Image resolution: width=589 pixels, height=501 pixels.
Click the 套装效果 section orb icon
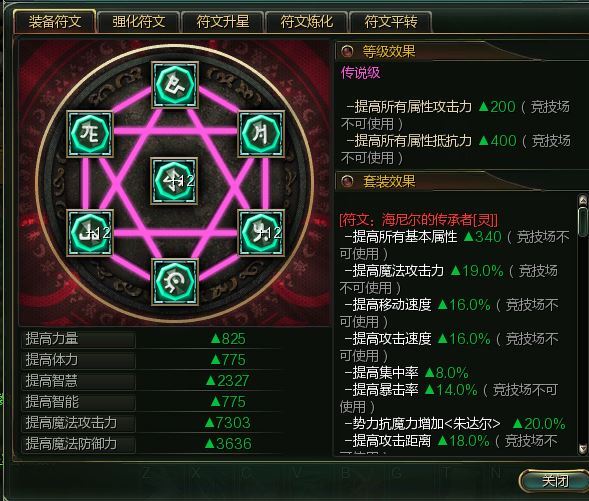click(347, 181)
